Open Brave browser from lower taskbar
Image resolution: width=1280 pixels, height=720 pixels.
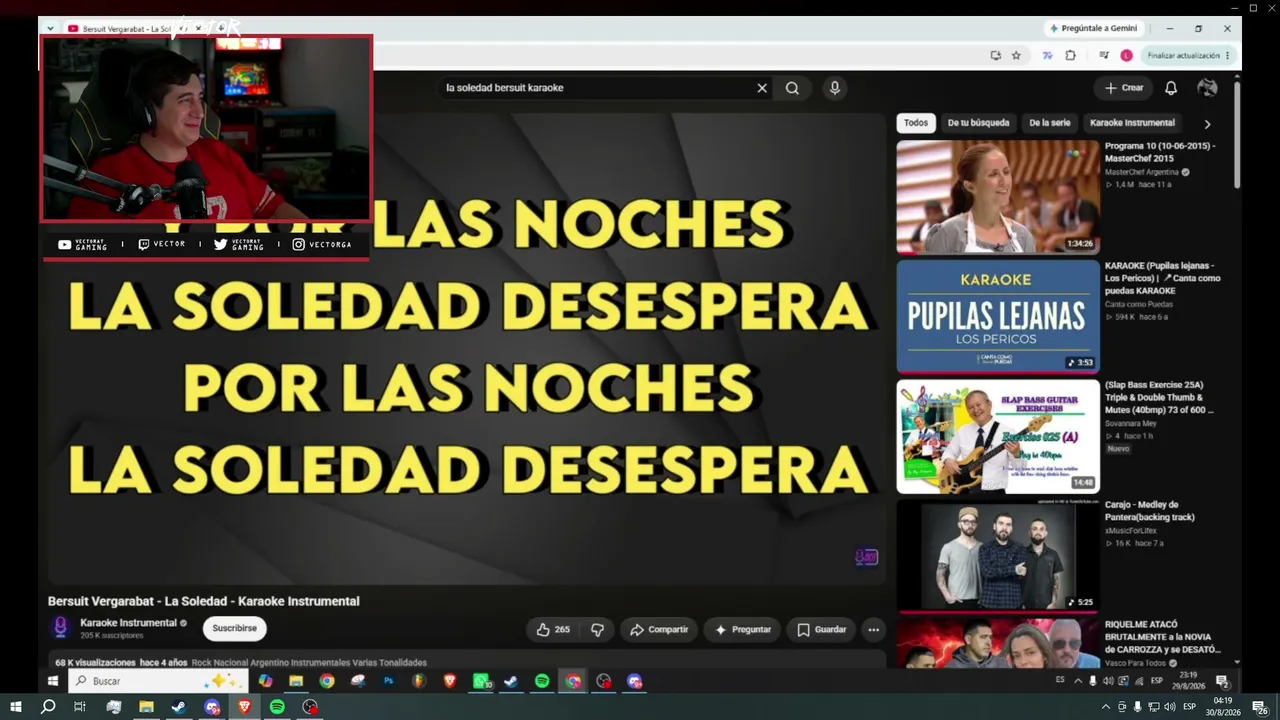245,707
